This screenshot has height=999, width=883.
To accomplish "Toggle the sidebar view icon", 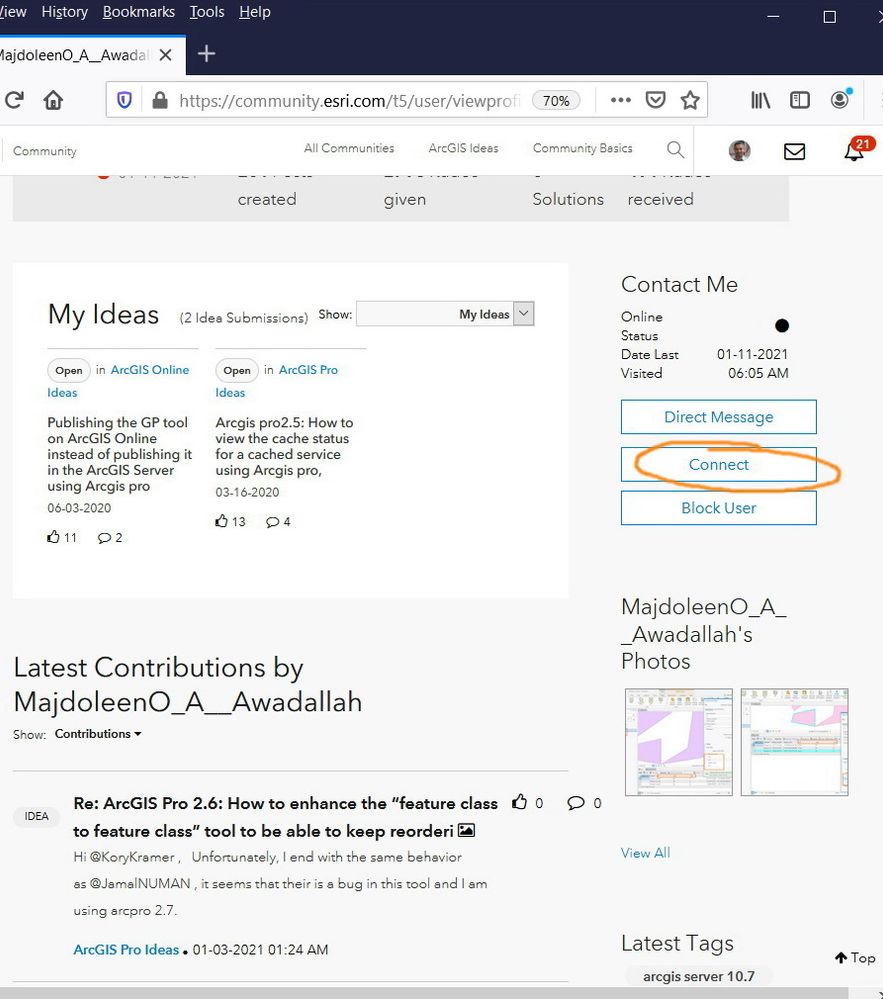I will [x=800, y=100].
